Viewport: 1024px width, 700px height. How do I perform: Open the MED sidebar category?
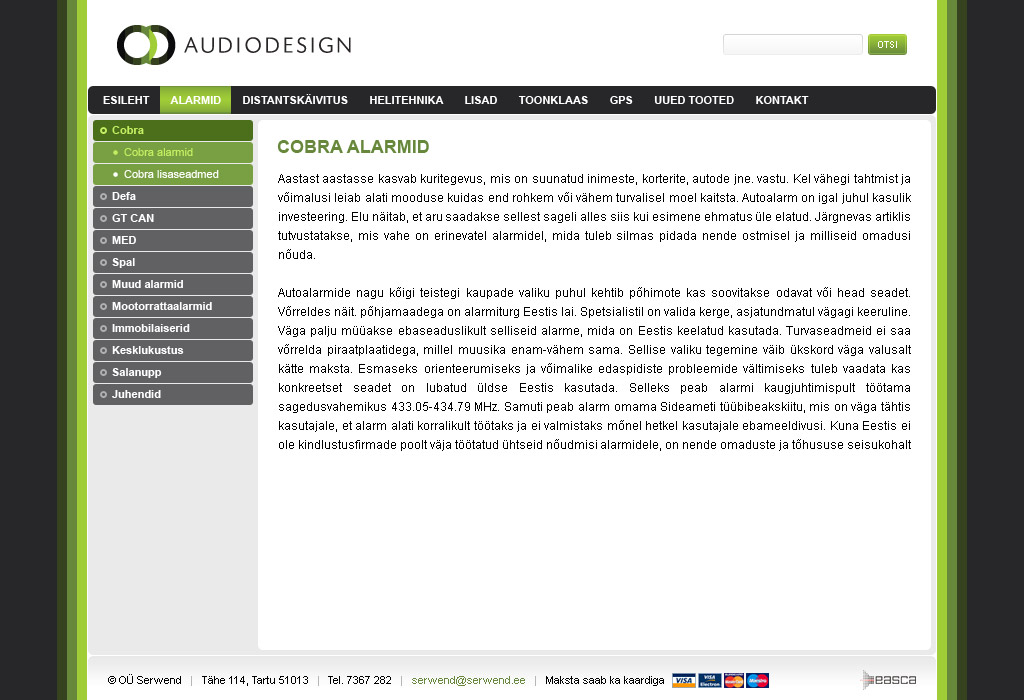point(173,240)
